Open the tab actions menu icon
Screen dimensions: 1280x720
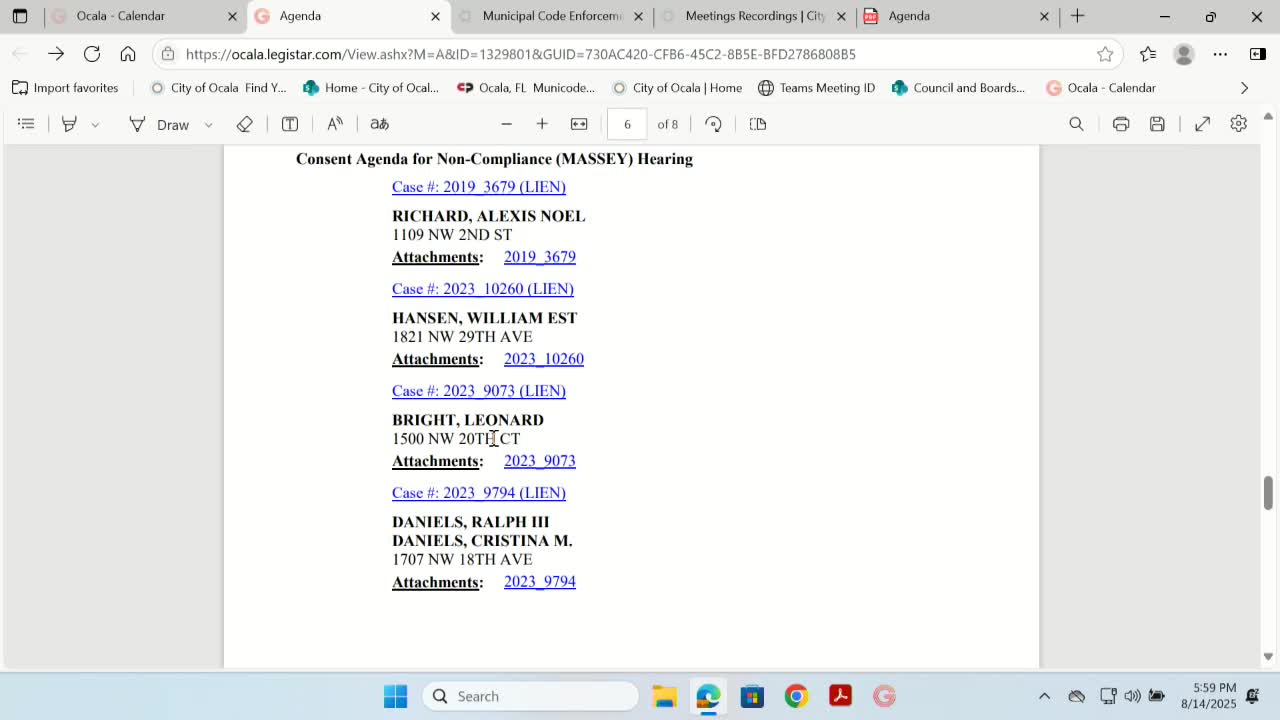(20, 16)
